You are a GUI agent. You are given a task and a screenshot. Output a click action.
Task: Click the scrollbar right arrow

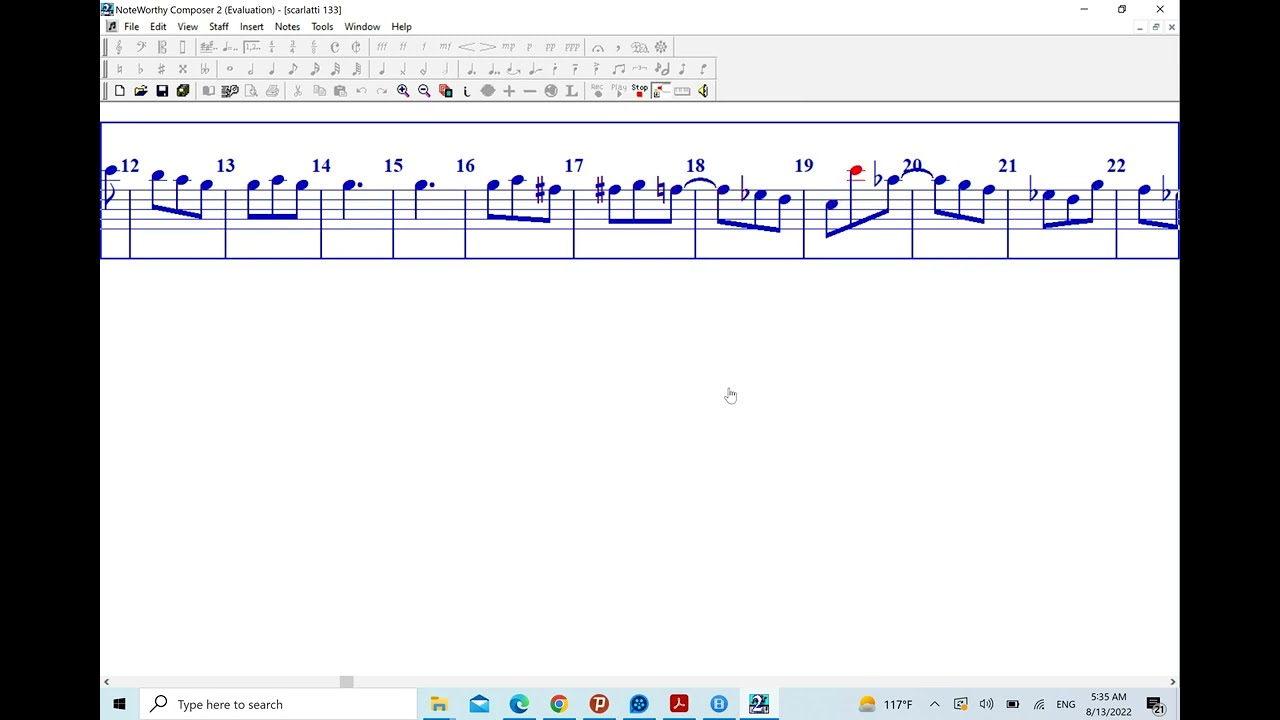click(1172, 682)
